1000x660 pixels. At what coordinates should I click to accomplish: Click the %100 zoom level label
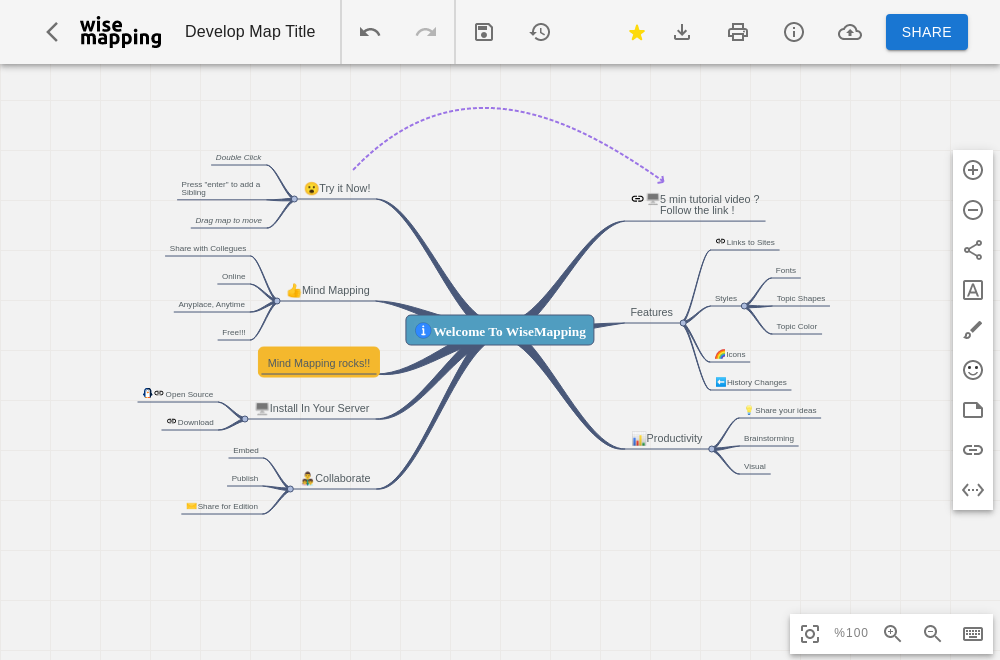[x=851, y=633]
